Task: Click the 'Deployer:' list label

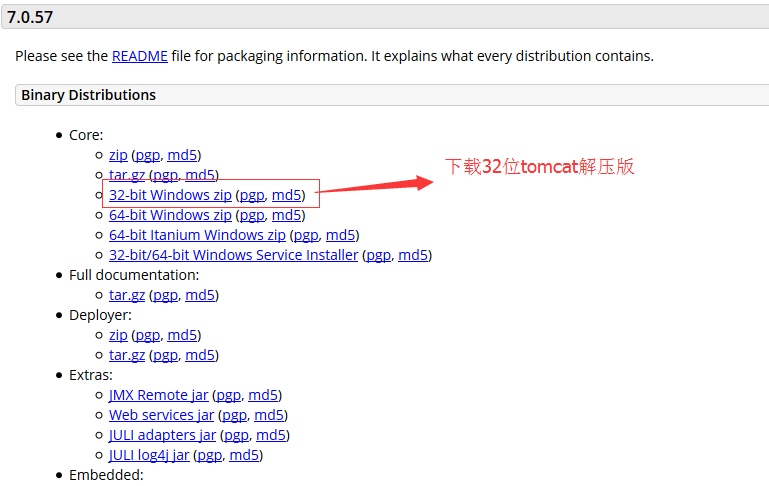Action: [x=100, y=315]
